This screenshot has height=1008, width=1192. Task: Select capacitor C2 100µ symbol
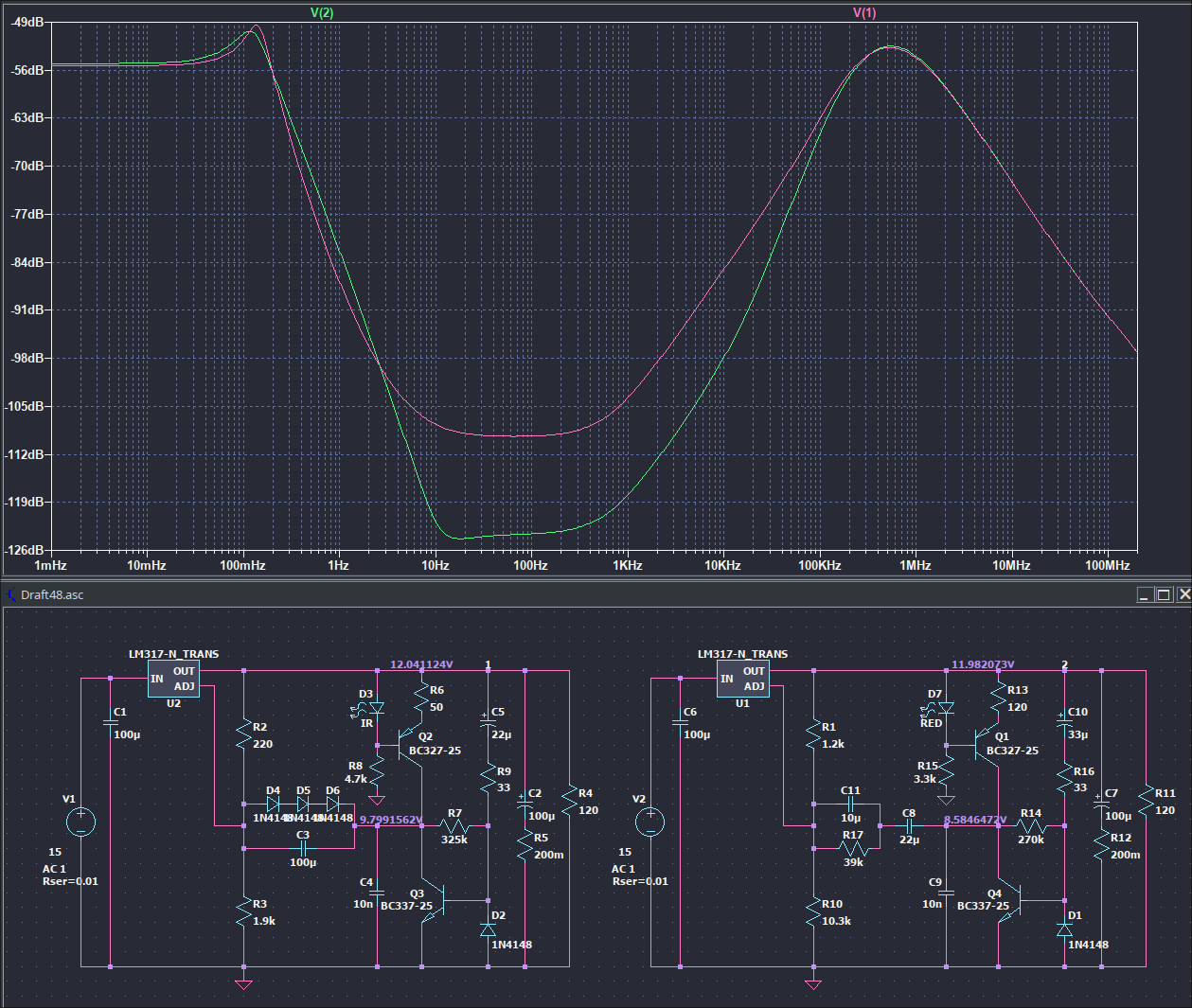pos(525,804)
